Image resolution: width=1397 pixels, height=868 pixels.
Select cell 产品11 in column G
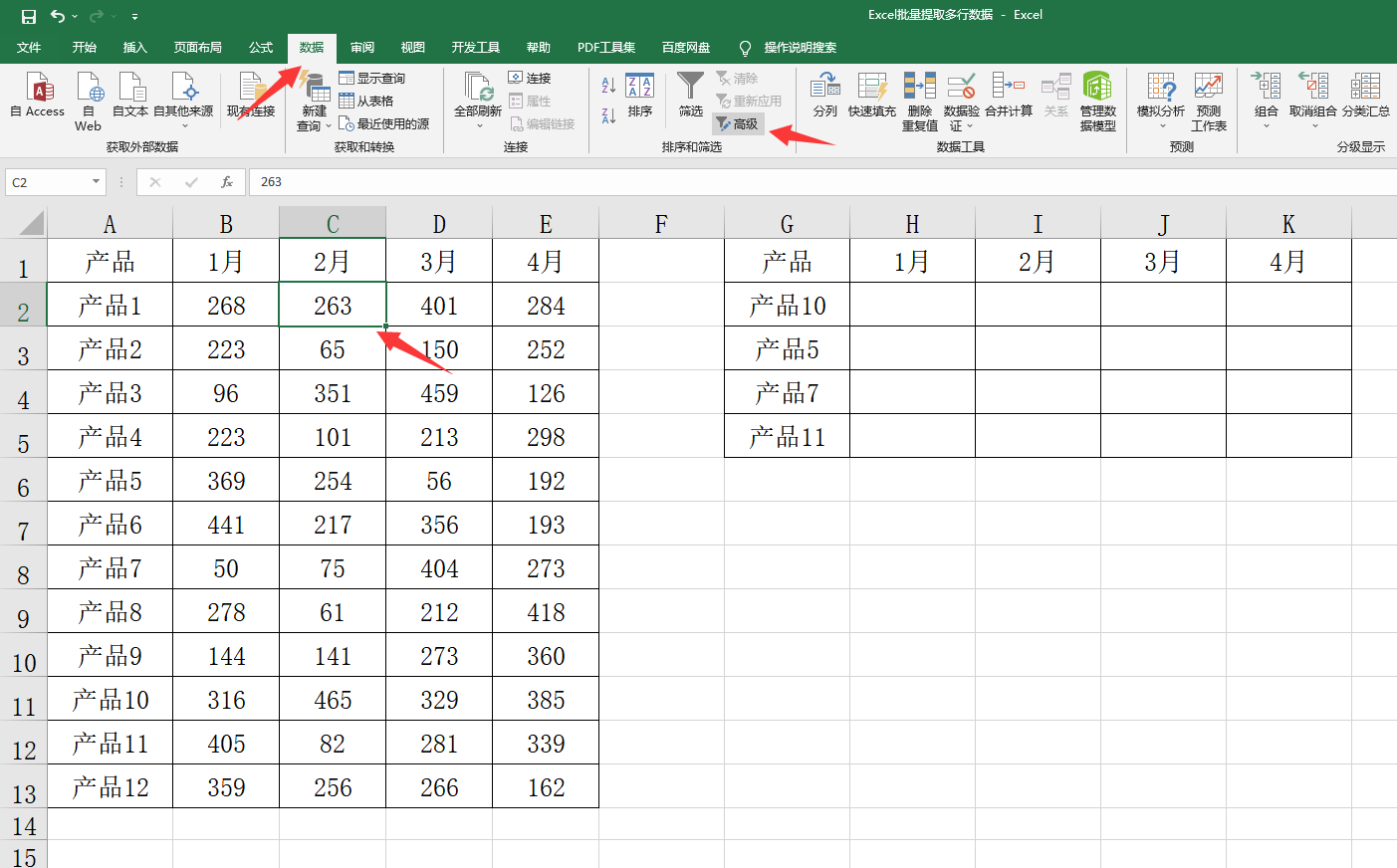click(787, 436)
